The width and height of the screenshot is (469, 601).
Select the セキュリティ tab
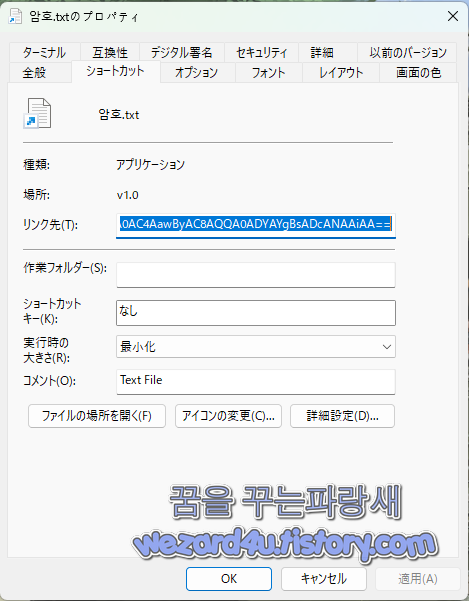tap(262, 53)
